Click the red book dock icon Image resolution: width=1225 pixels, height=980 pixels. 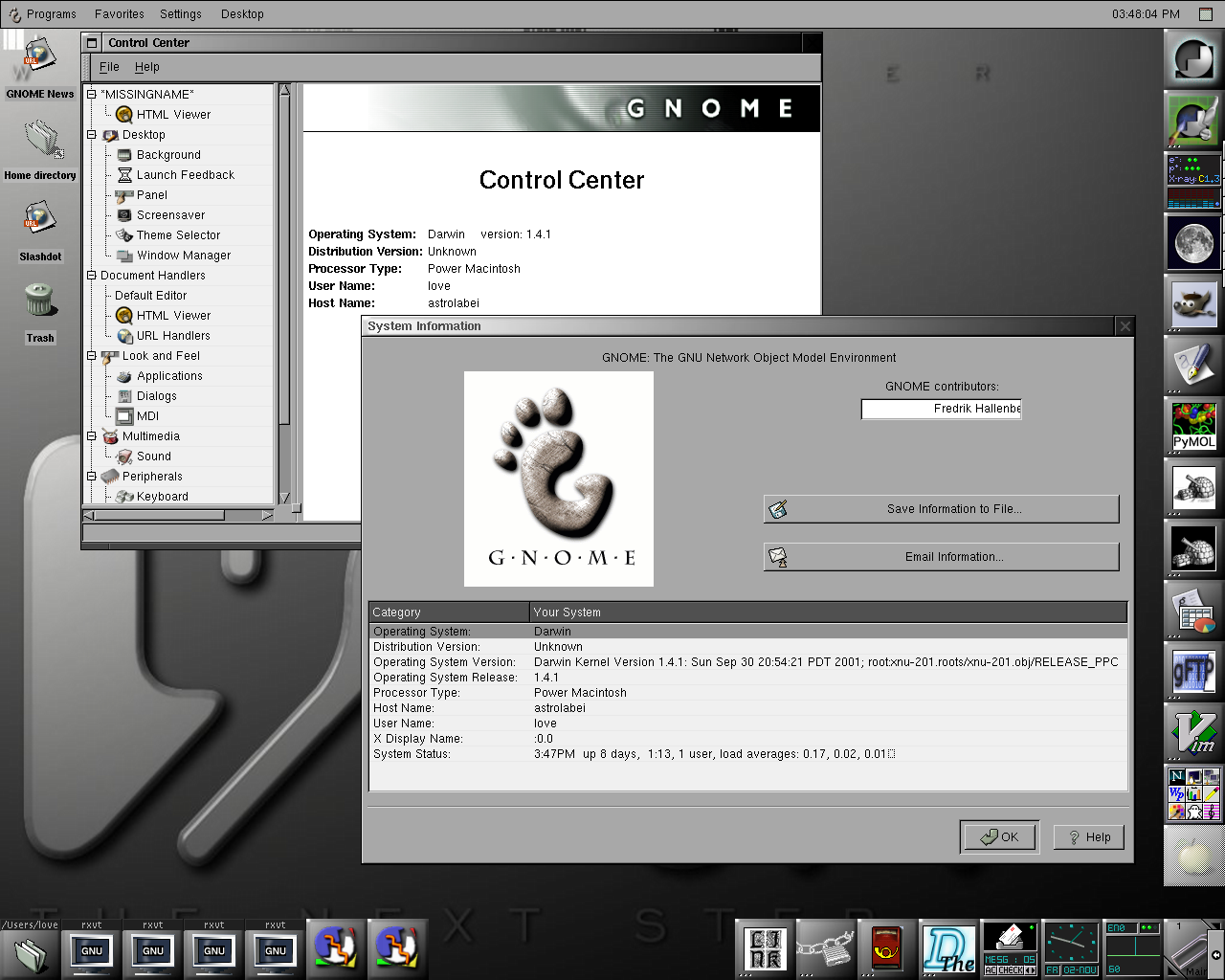point(887,949)
